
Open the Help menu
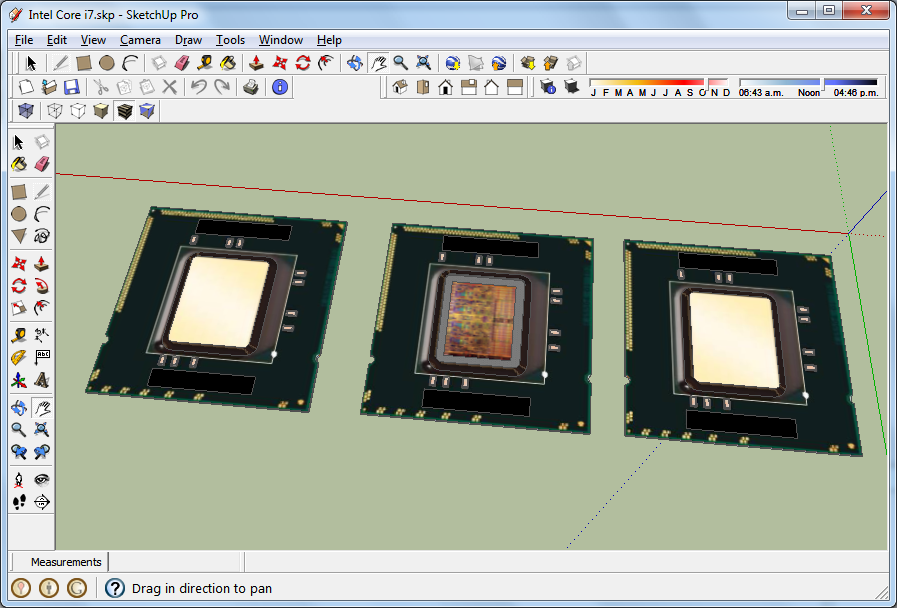click(329, 40)
